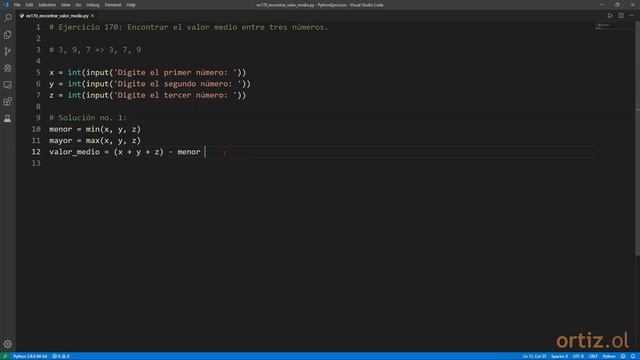Click line number 10 in gutter
Screen dimensions: 640x360
coord(36,129)
